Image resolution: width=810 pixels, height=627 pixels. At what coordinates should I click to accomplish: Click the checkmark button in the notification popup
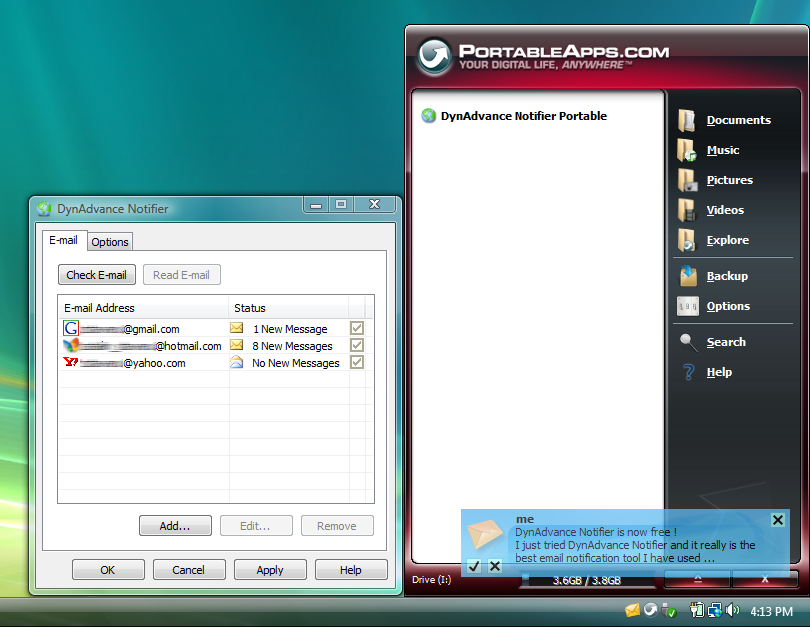[474, 566]
